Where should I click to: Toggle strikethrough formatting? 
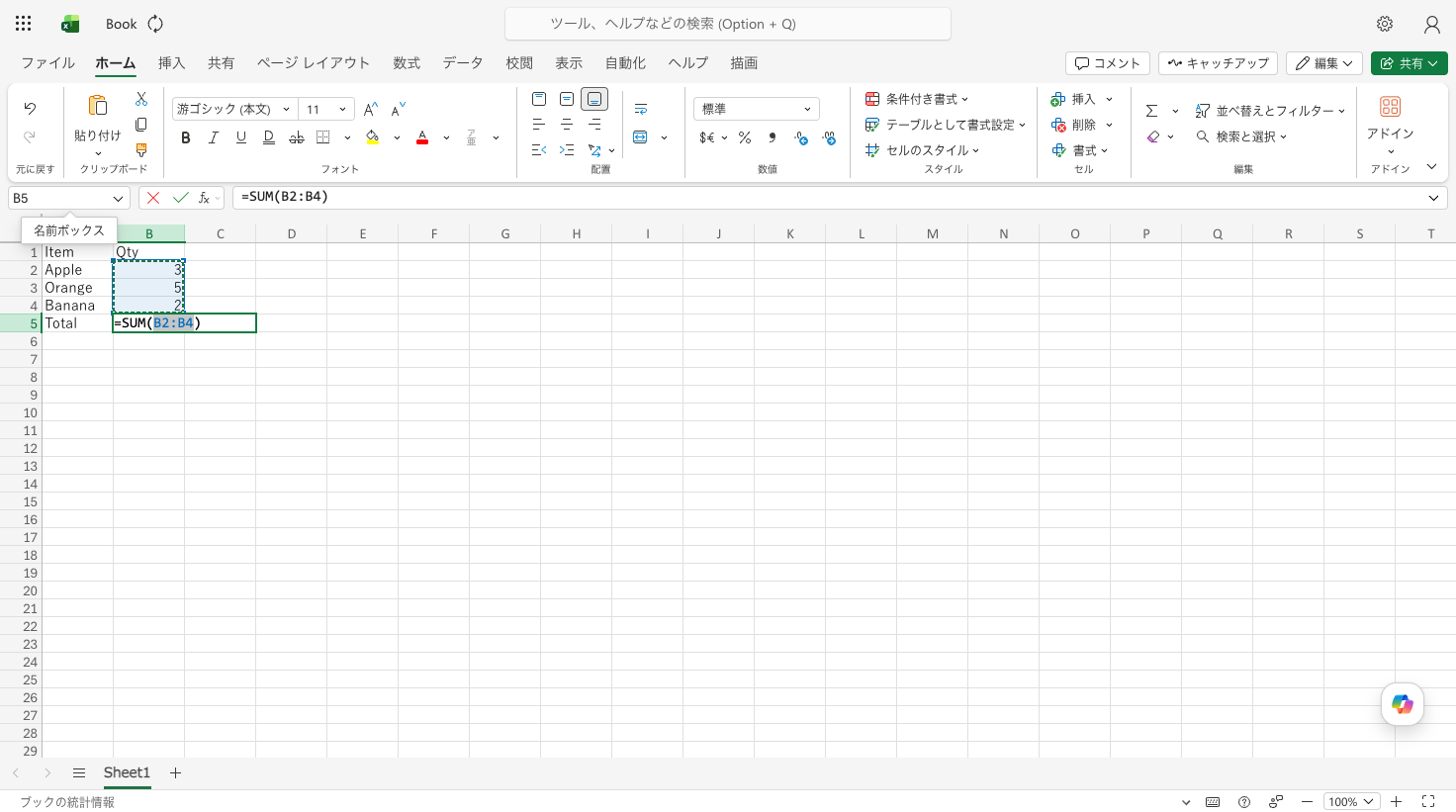pyautogui.click(x=296, y=137)
